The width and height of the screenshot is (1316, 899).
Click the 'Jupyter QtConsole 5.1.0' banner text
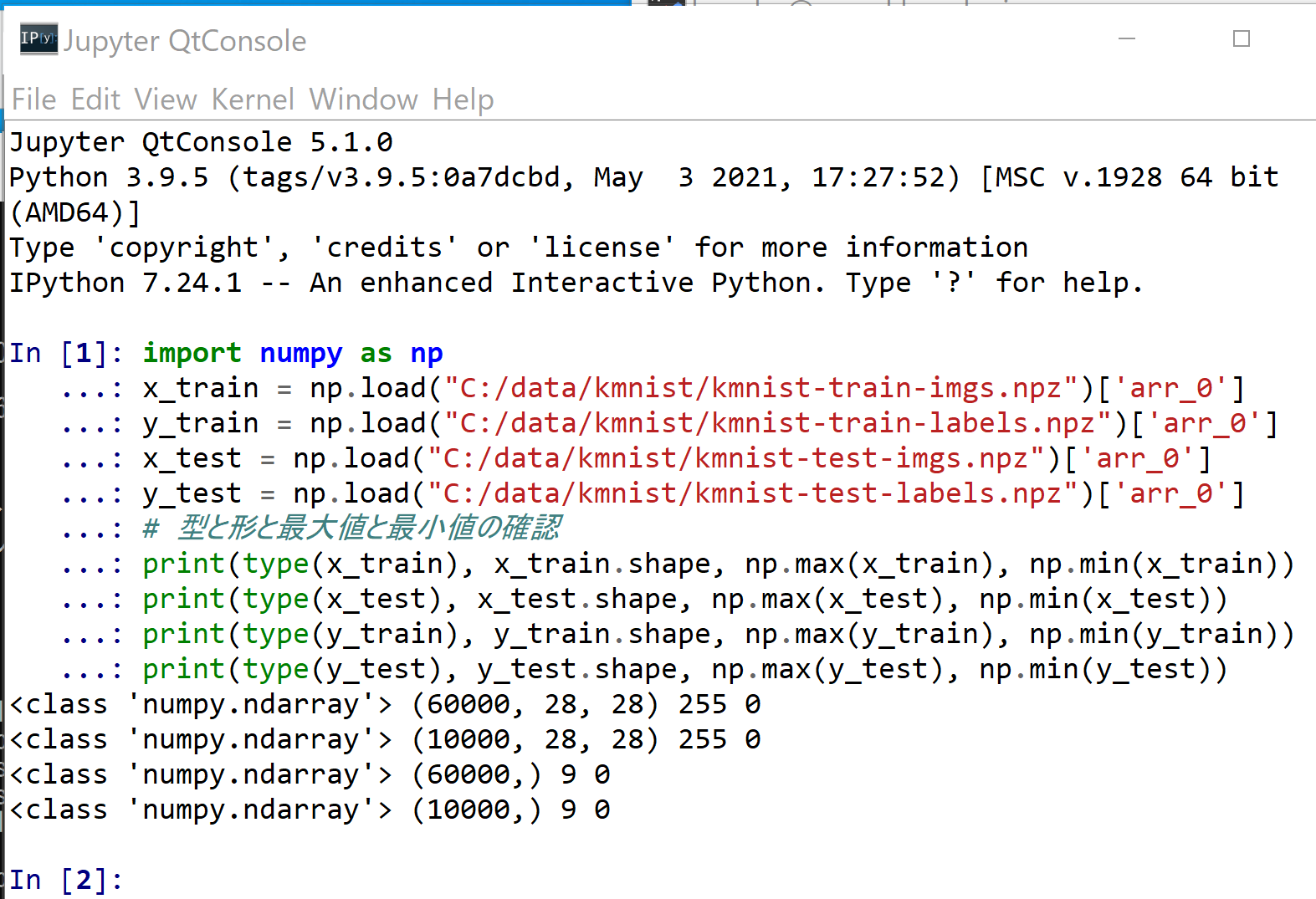pyautogui.click(x=201, y=142)
